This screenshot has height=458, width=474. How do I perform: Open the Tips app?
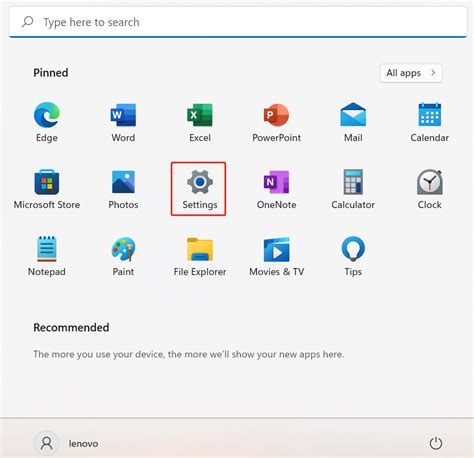pyautogui.click(x=353, y=256)
